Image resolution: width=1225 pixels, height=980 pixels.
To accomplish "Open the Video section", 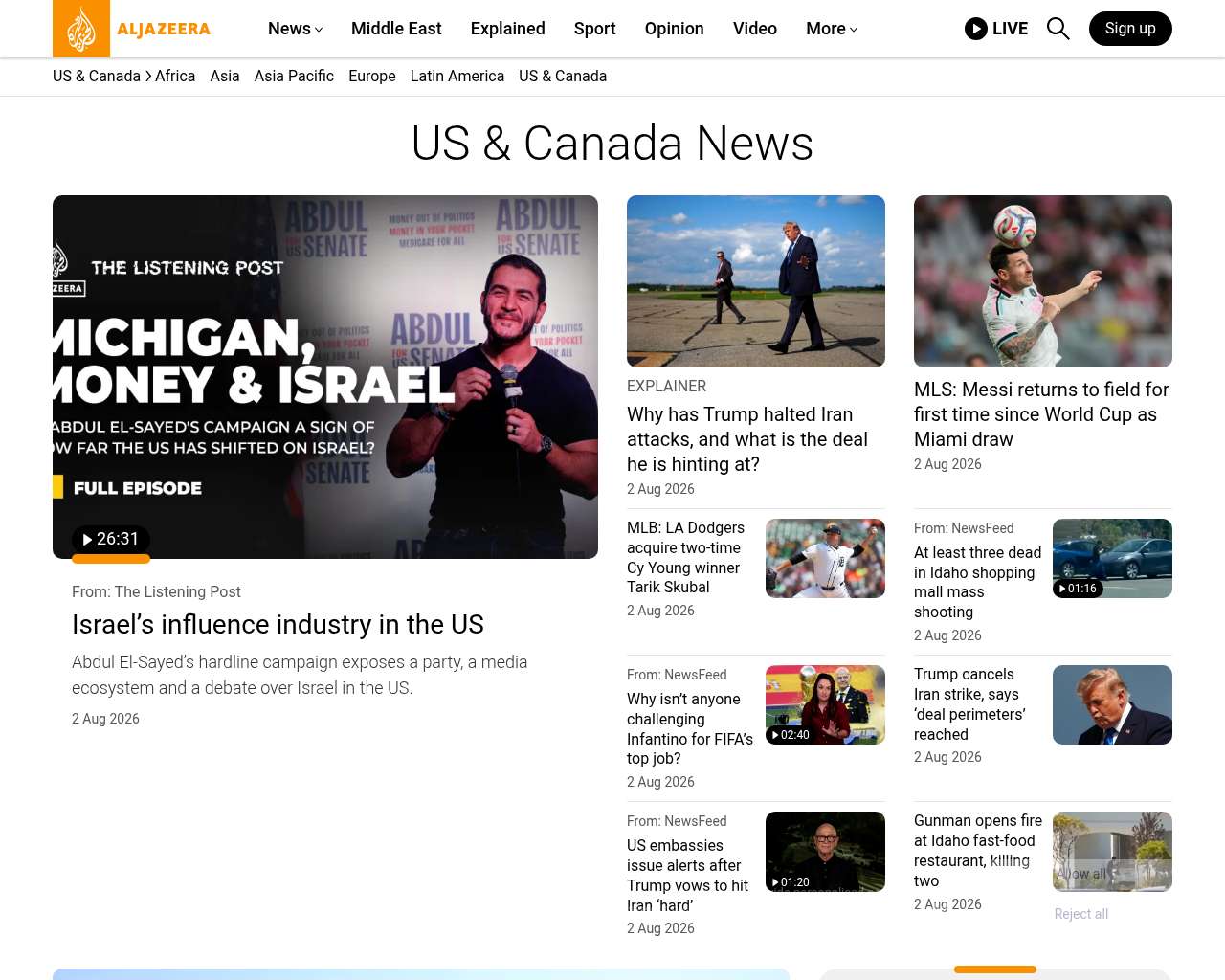I will click(755, 29).
